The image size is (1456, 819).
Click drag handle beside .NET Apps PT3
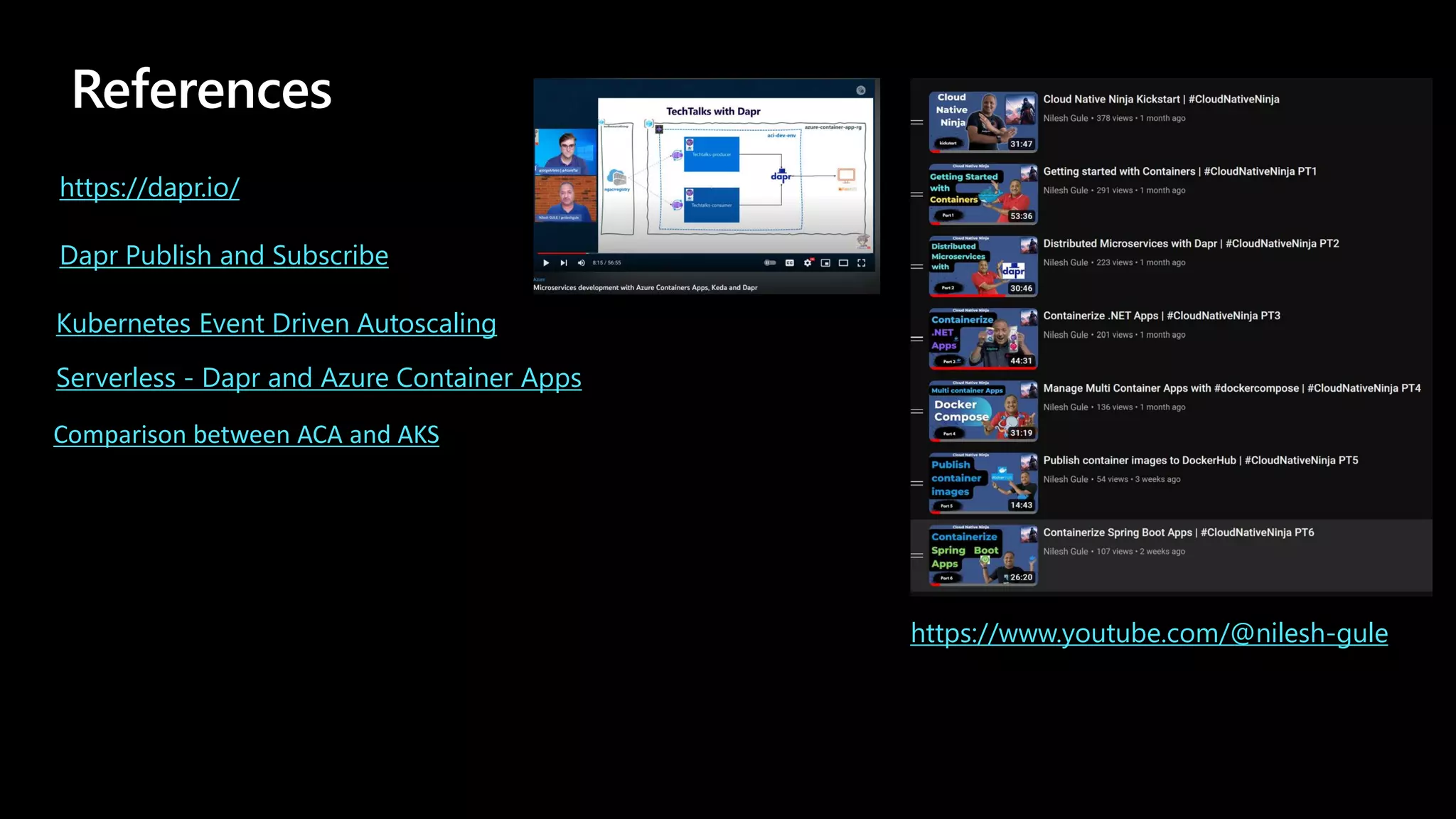[917, 339]
